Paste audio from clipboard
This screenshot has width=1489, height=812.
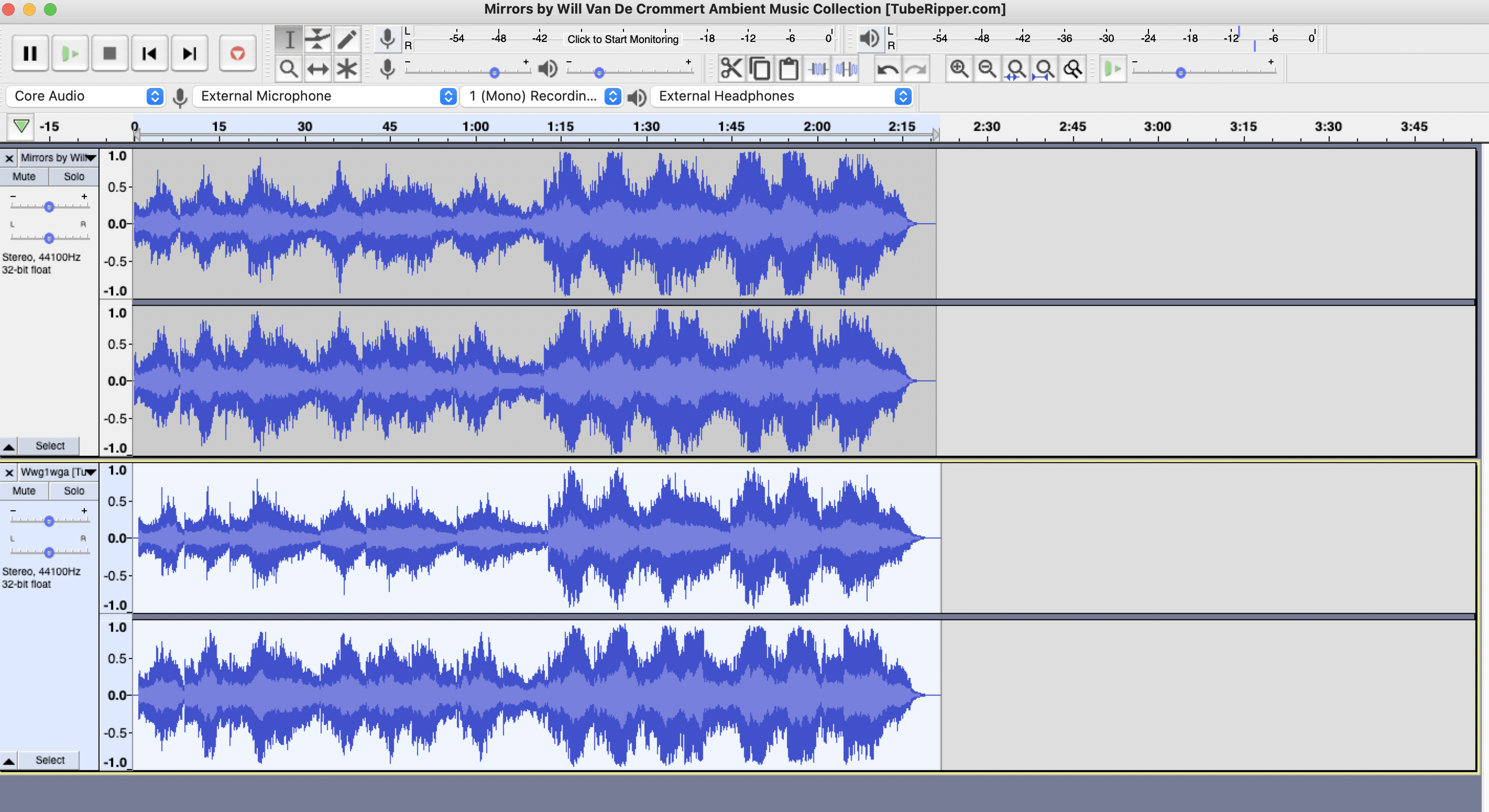point(788,68)
